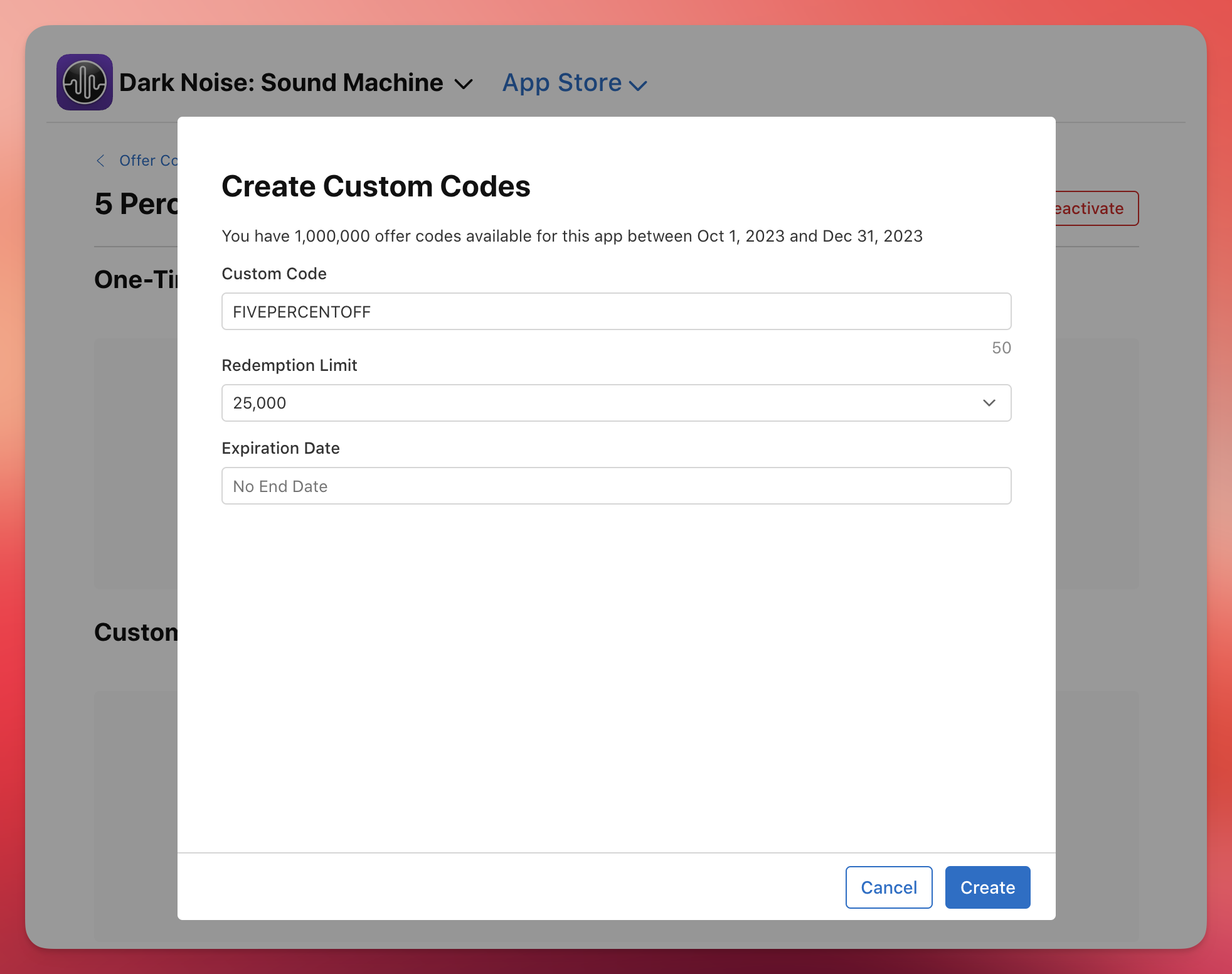Click the Create button
Image resolution: width=1232 pixels, height=974 pixels.
click(987, 887)
